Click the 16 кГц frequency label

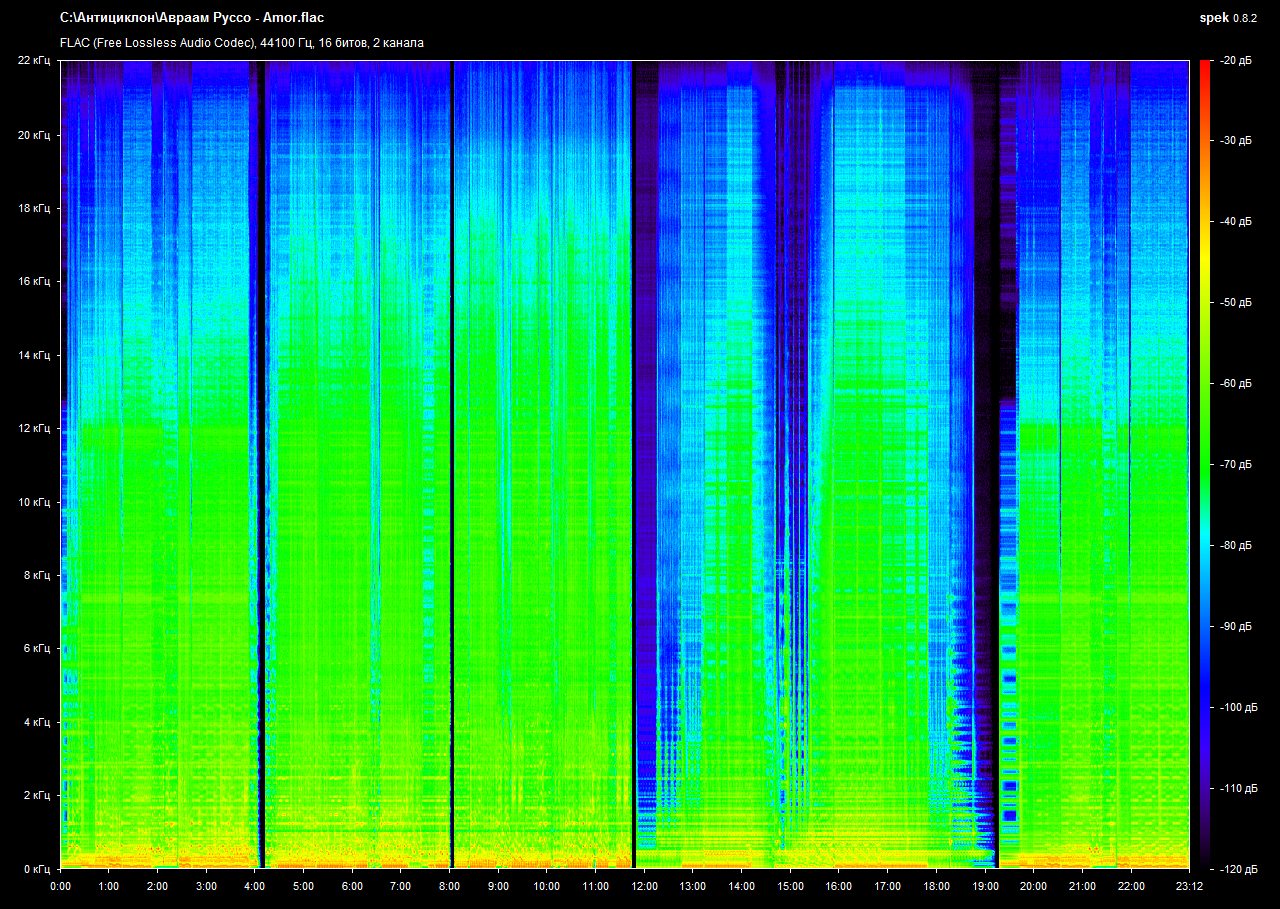point(34,282)
